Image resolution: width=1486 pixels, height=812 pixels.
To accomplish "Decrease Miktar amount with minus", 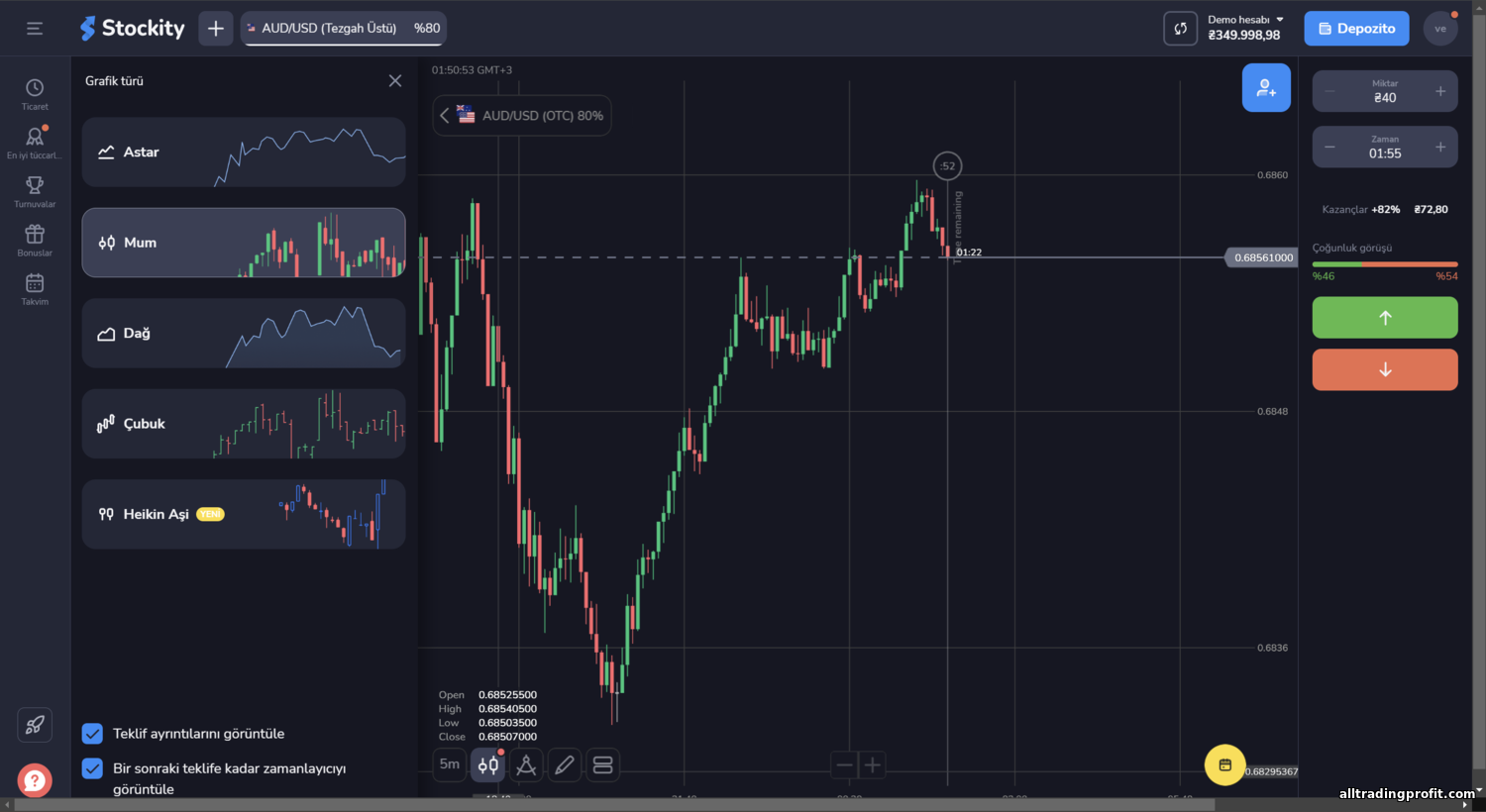I will (1329, 91).
